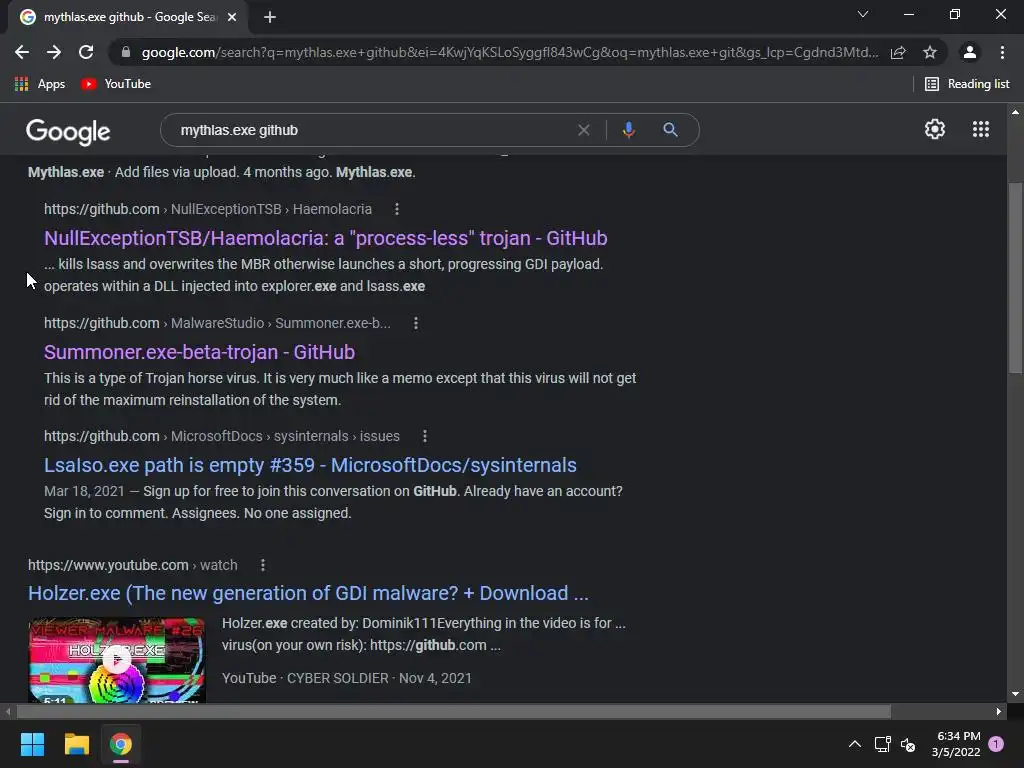Click the address bar URL text
Viewport: 1024px width, 768px height.
click(x=509, y=52)
